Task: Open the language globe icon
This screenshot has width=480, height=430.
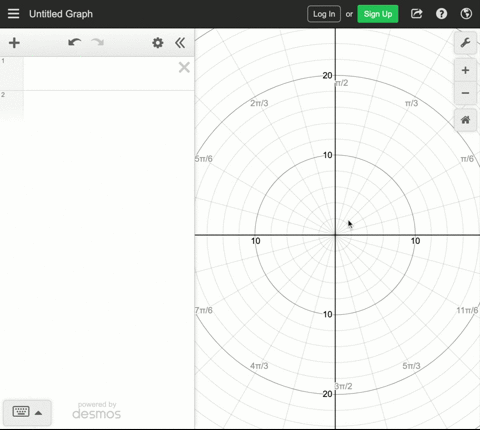Action: point(466,14)
